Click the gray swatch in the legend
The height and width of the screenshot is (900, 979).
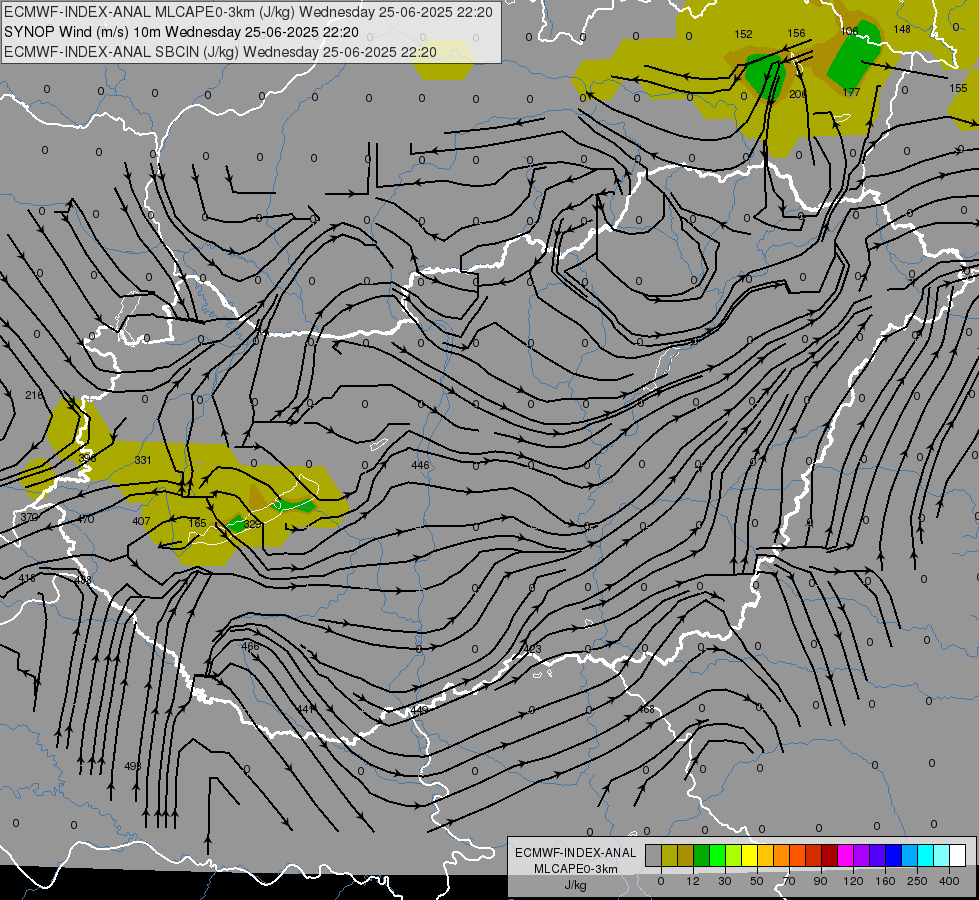654,855
